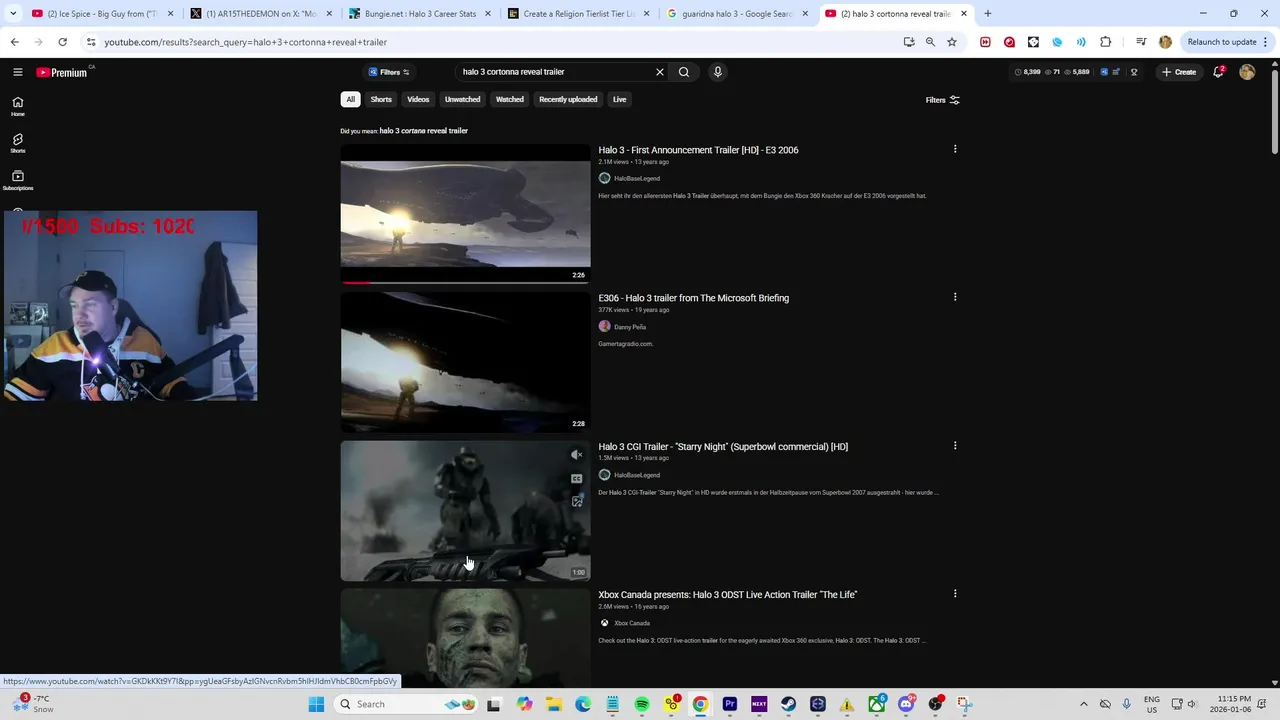Select the Shorts filter chip
Image resolution: width=1280 pixels, height=720 pixels.
381,99
